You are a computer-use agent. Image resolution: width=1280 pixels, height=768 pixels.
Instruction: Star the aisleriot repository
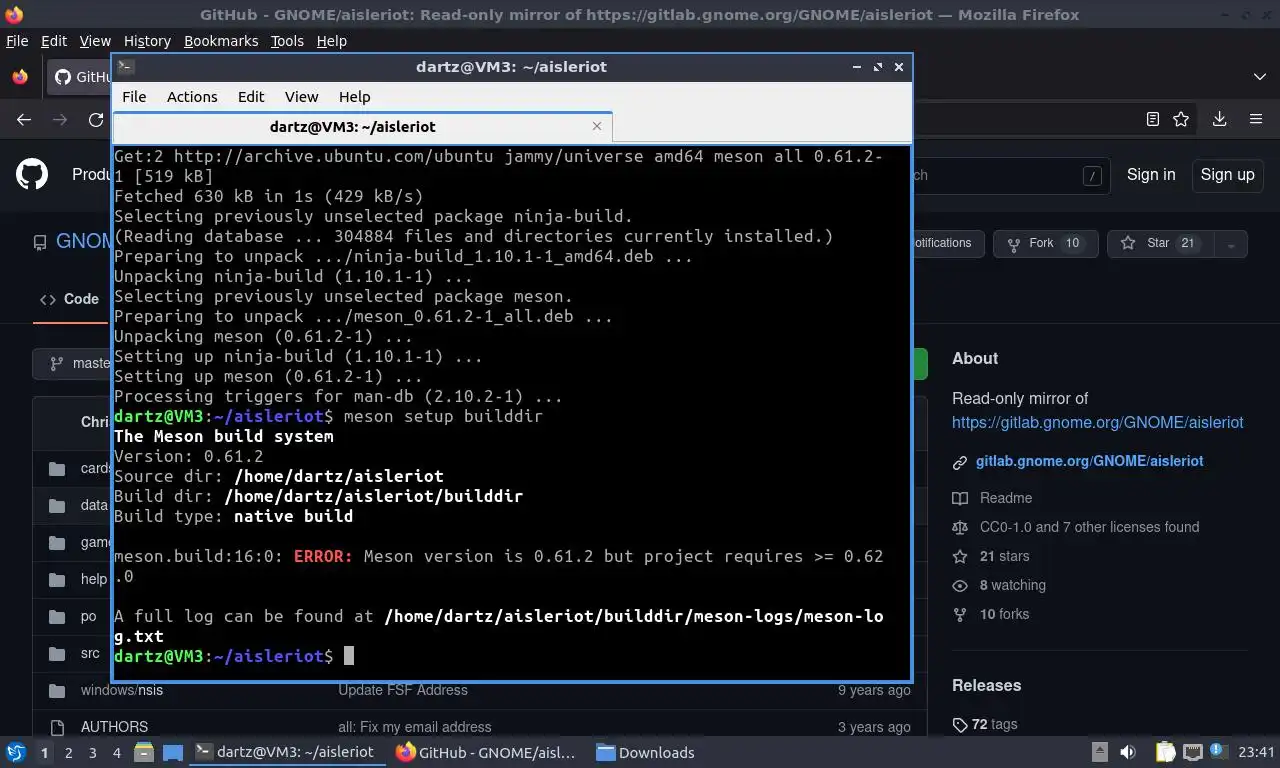[1160, 243]
